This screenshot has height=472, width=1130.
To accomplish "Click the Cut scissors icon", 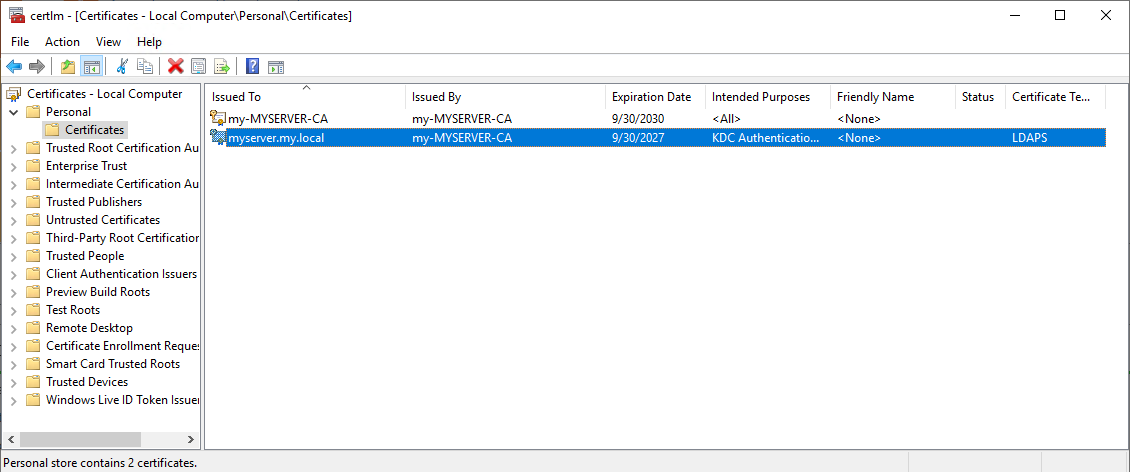I will 122,67.
